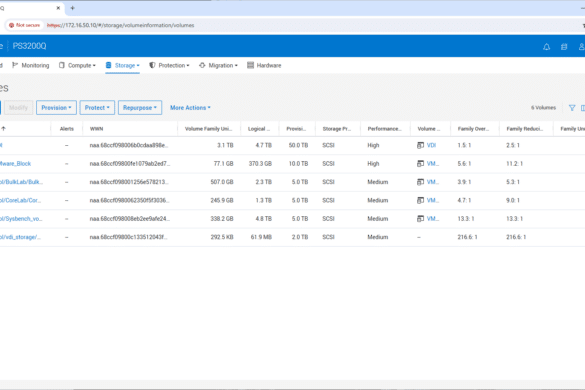
Task: Open the vdi_storage volume link
Action: (x=20, y=237)
